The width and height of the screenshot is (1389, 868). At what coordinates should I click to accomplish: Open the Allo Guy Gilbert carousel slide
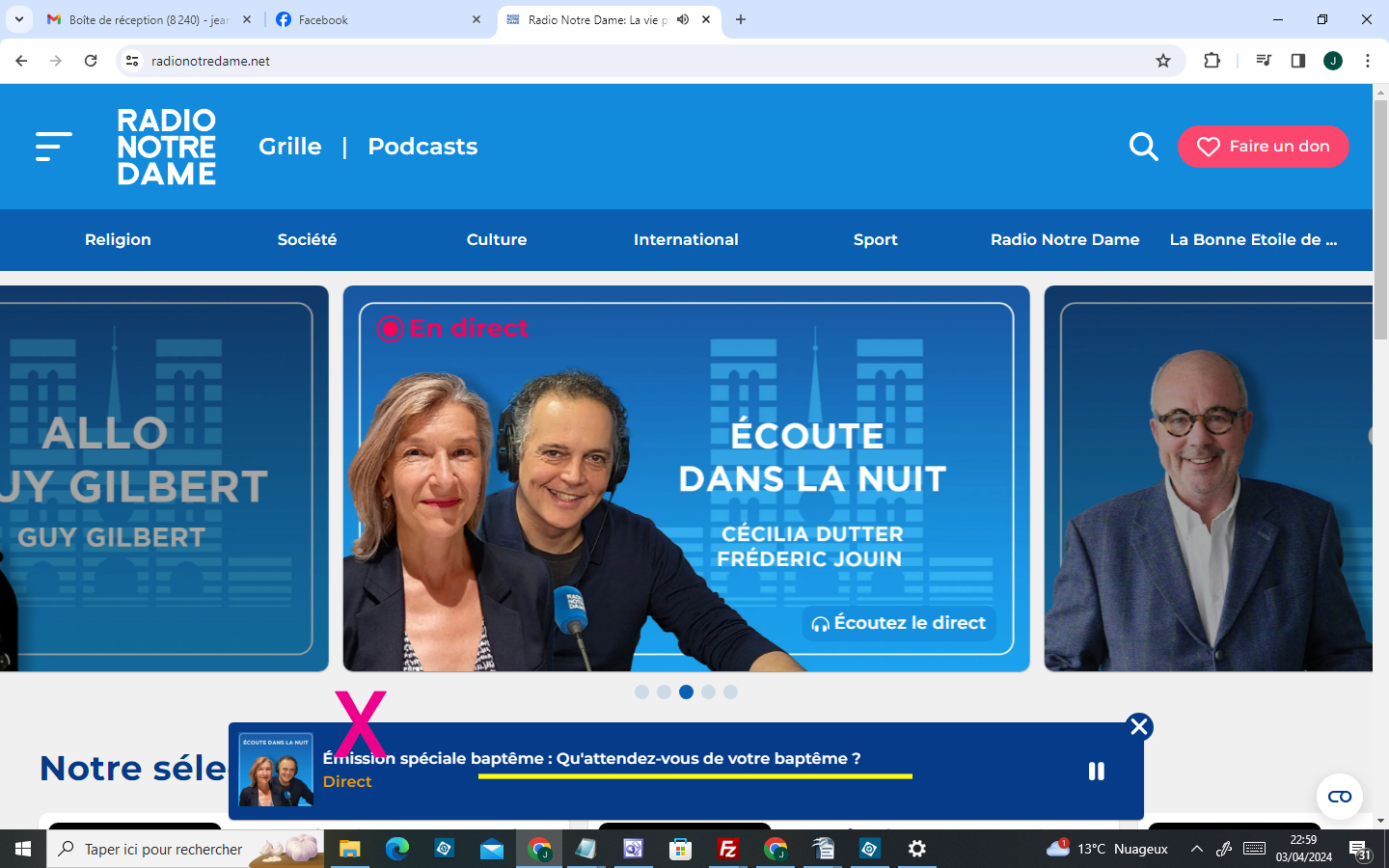point(164,478)
